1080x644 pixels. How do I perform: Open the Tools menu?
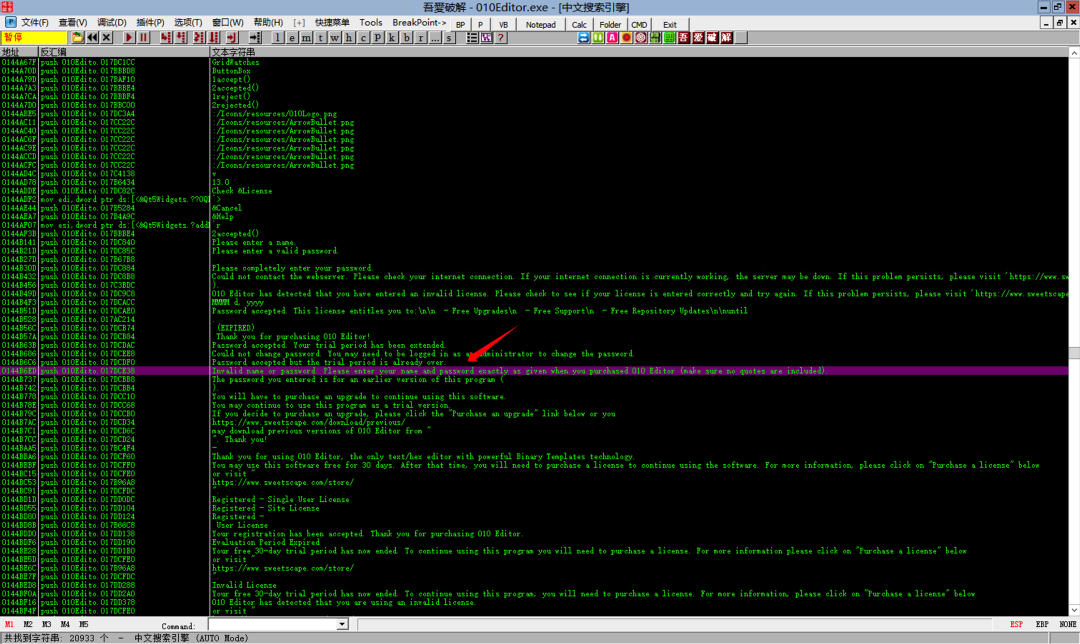point(371,23)
